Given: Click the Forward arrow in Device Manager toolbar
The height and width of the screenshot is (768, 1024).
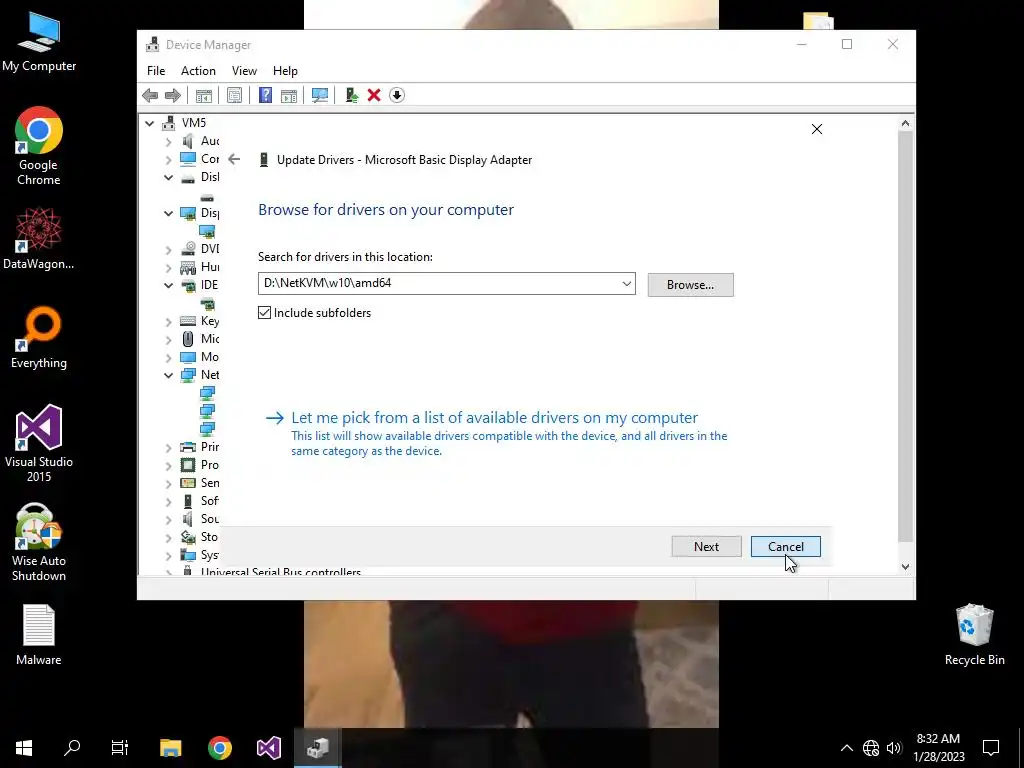Looking at the screenshot, I should point(172,95).
